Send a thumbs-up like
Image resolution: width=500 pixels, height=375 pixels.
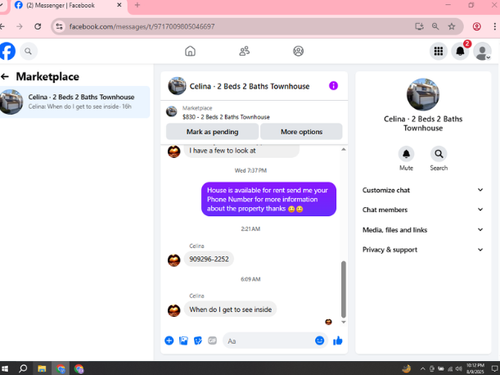(x=338, y=341)
